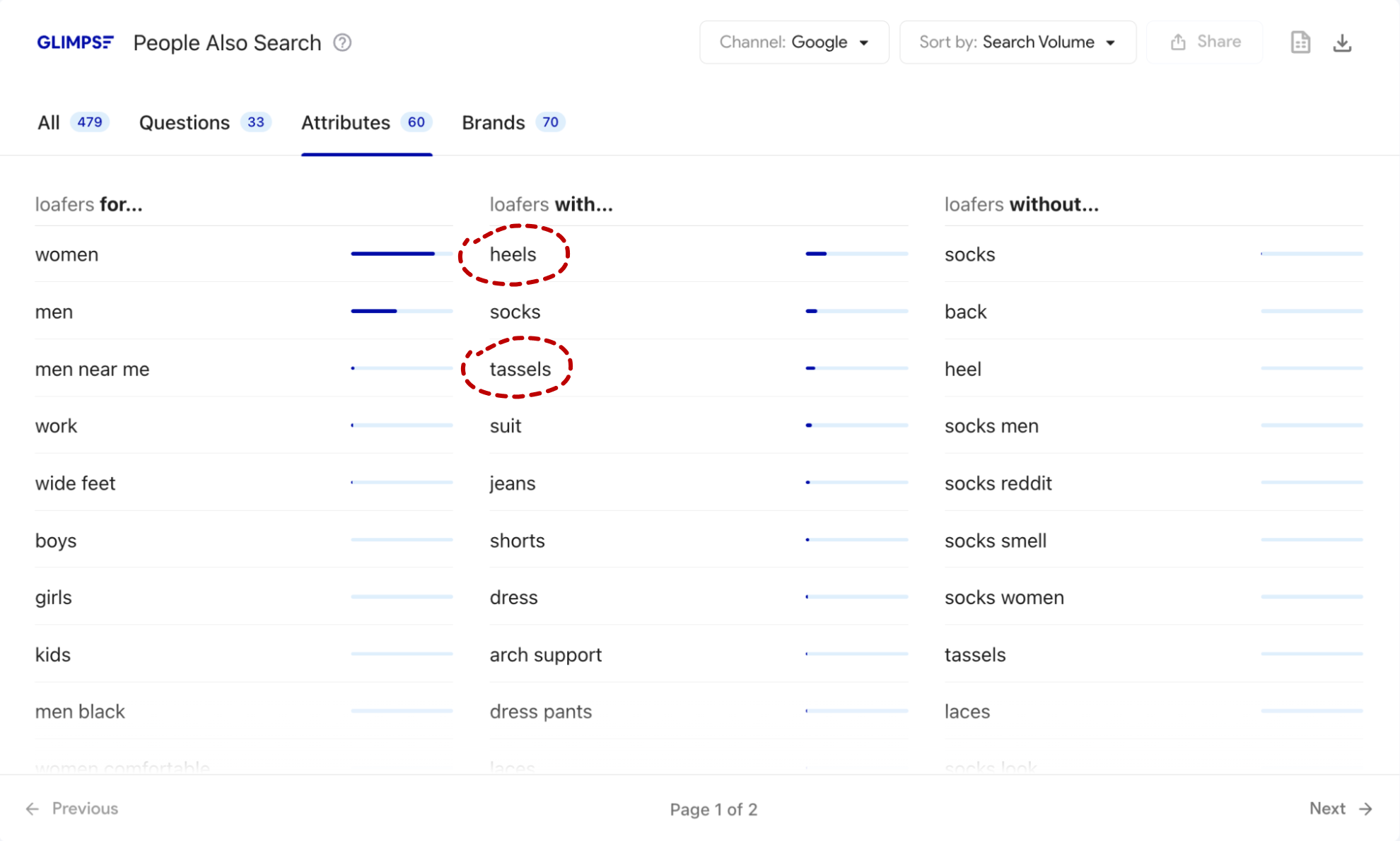Select 'suit' keyword

point(506,426)
